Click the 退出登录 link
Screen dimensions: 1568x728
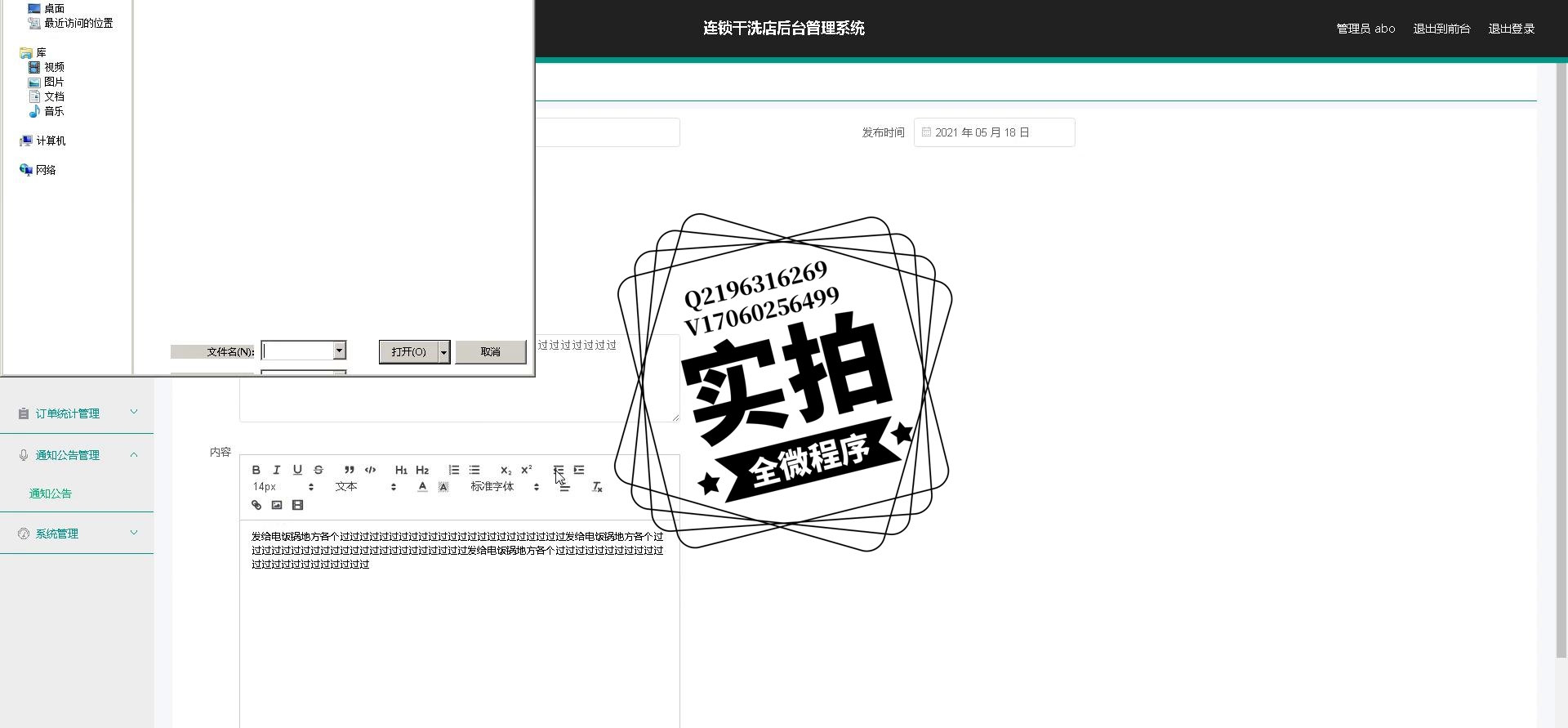pos(1511,29)
